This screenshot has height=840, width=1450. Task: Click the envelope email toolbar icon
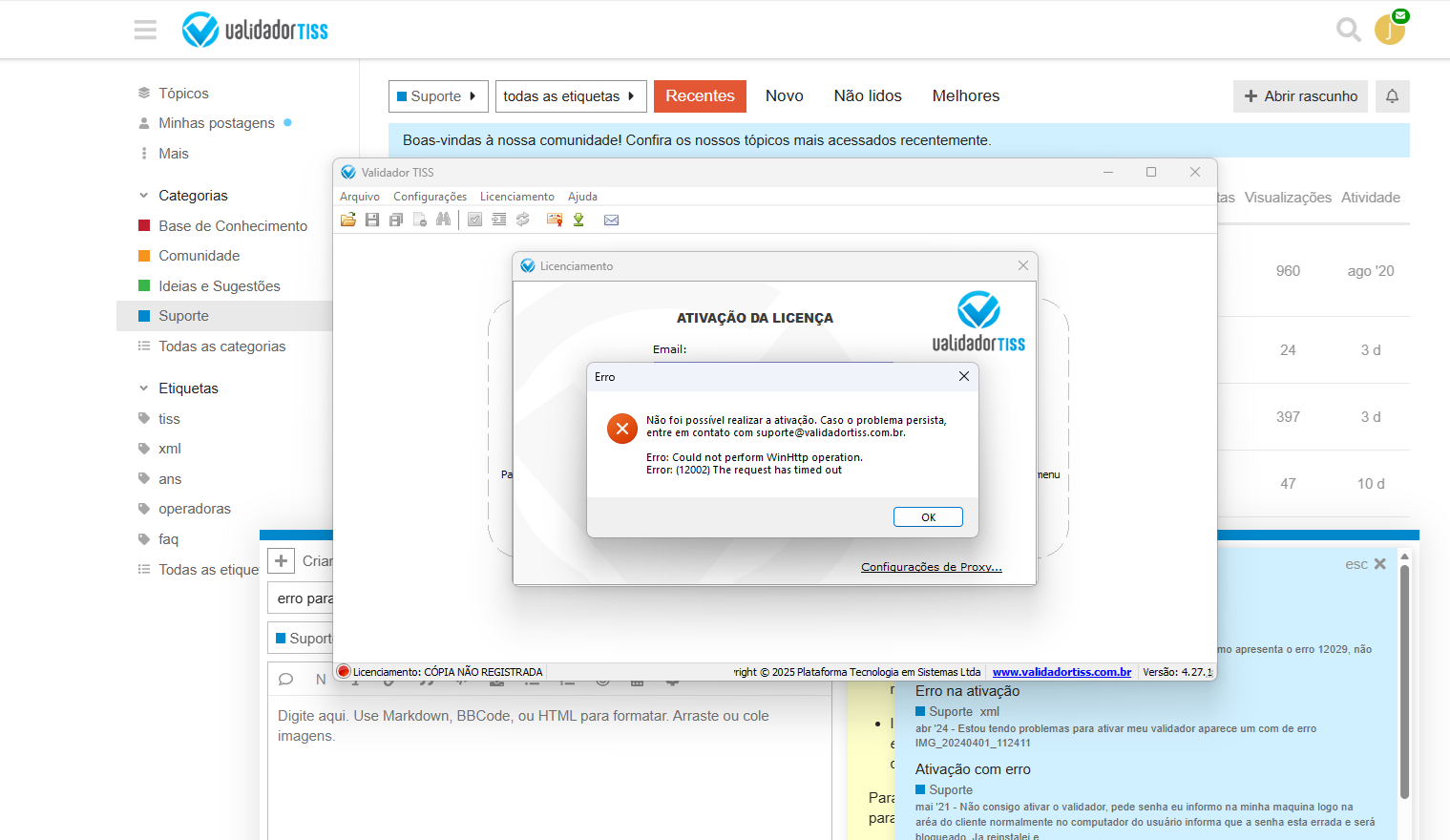click(x=612, y=220)
